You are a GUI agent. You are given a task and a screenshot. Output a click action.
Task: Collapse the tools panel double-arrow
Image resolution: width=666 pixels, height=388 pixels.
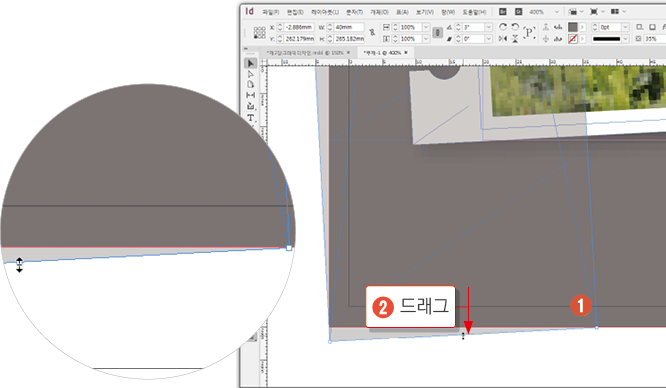tap(246, 49)
